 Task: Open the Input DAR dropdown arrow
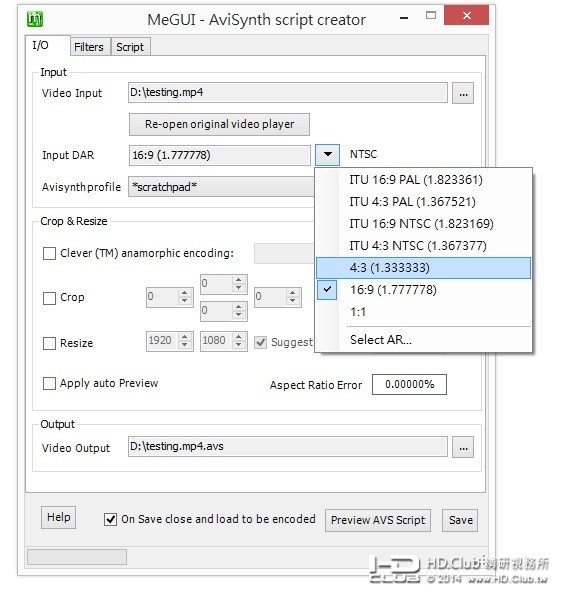327,155
